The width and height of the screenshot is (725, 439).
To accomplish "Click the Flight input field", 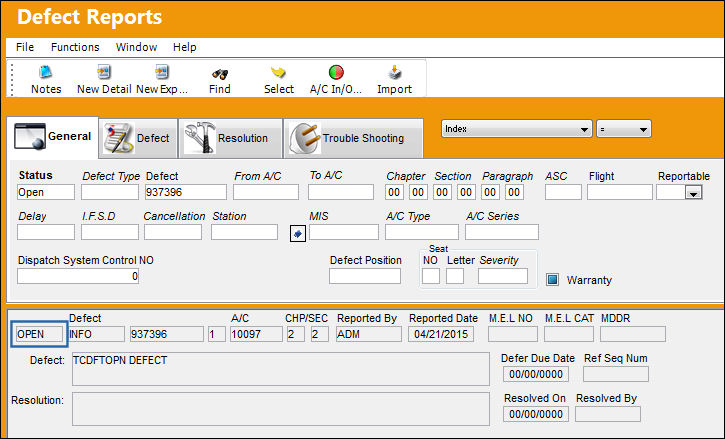I will [x=620, y=192].
